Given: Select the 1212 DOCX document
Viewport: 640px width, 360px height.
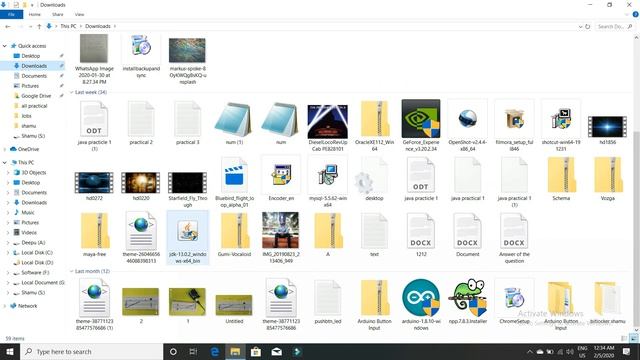Looking at the screenshot, I should point(421,231).
